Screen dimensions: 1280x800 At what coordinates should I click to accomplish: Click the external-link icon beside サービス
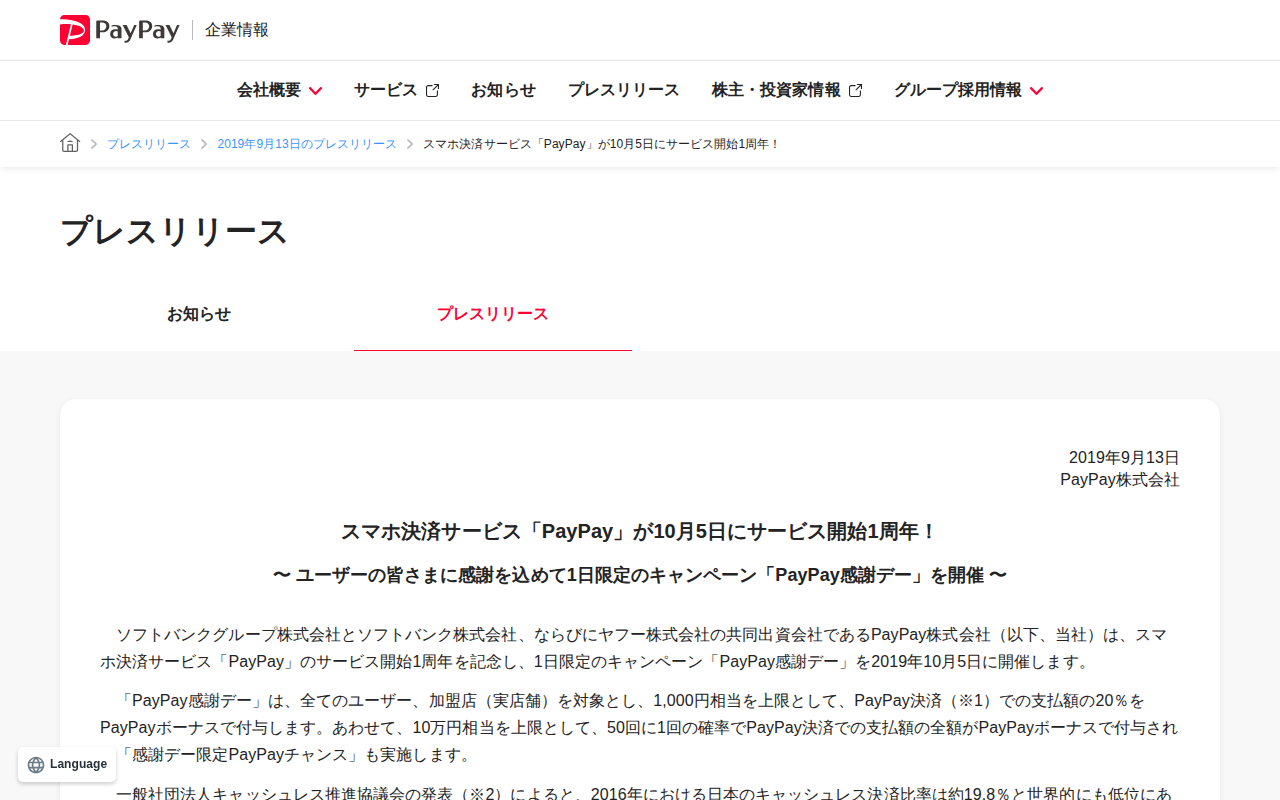coord(432,90)
